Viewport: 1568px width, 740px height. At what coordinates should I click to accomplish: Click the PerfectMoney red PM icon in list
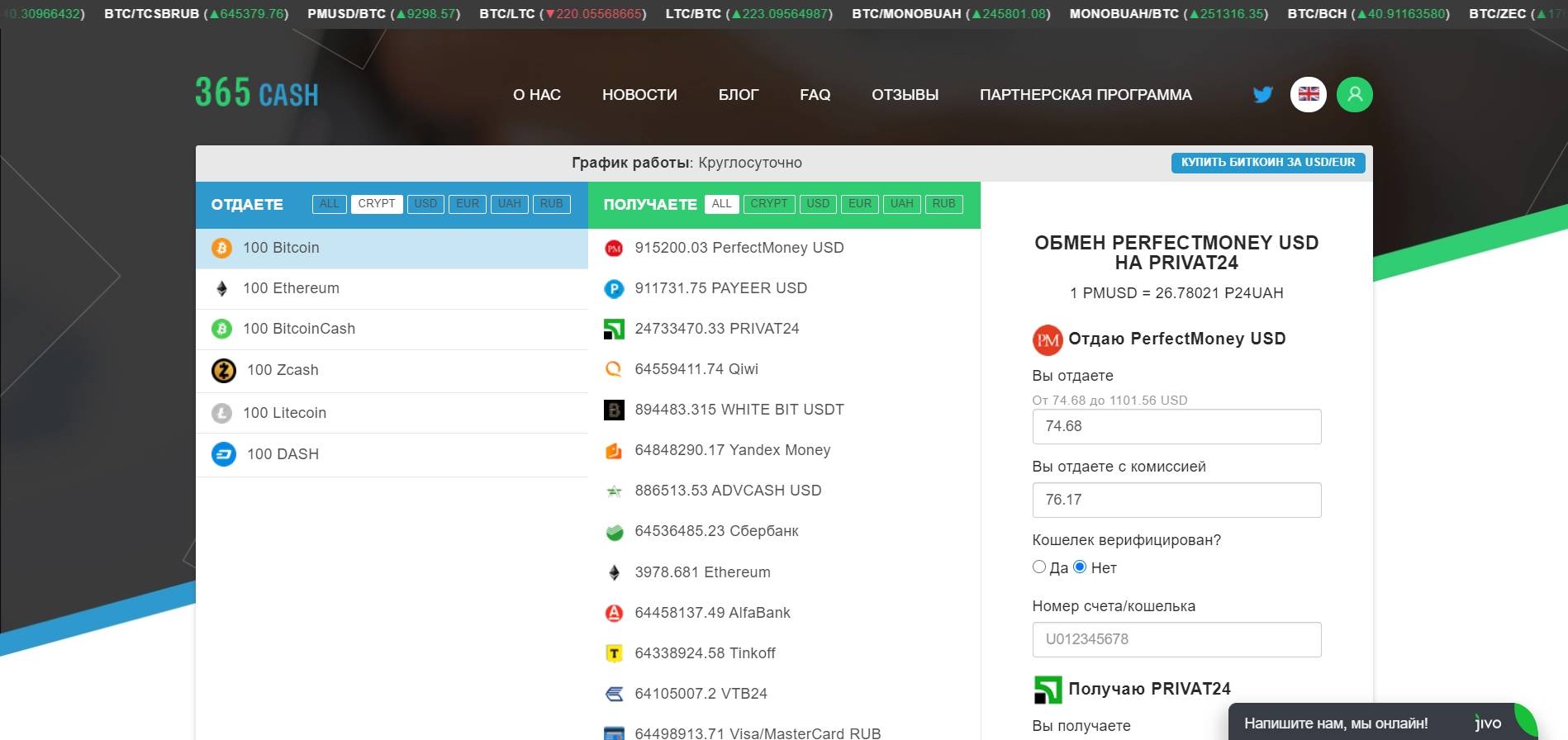coord(614,248)
